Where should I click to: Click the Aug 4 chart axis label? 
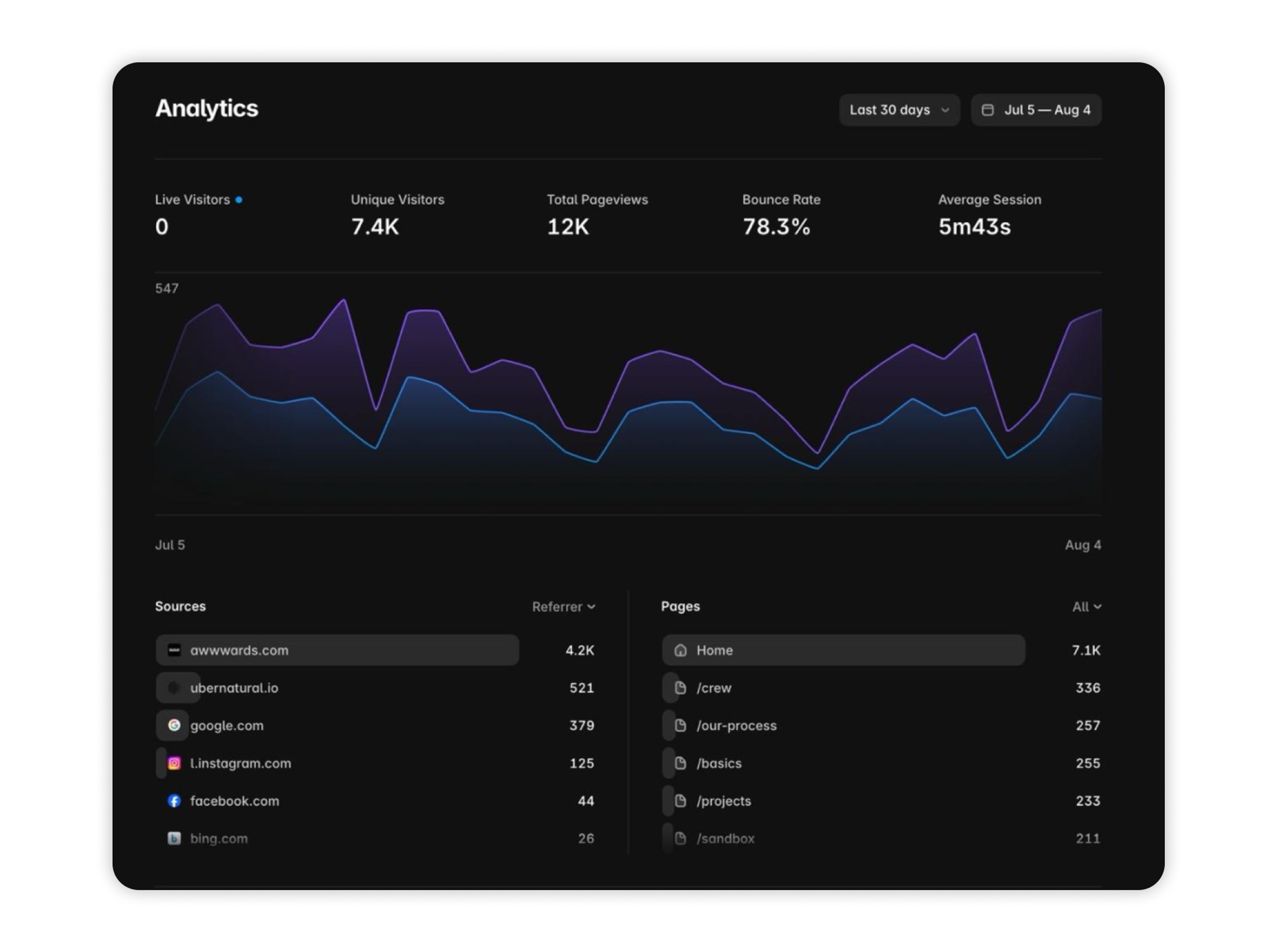[1083, 545]
